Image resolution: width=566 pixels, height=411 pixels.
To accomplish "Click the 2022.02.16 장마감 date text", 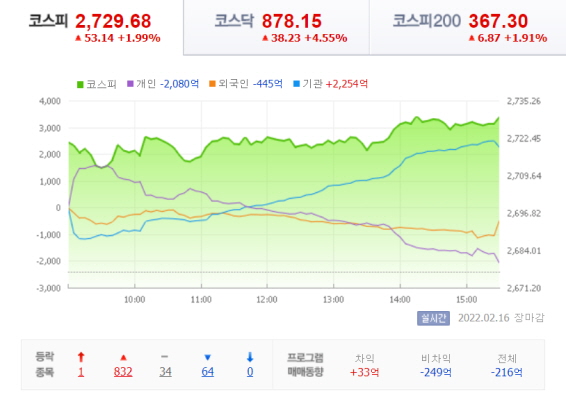I will [x=501, y=318].
